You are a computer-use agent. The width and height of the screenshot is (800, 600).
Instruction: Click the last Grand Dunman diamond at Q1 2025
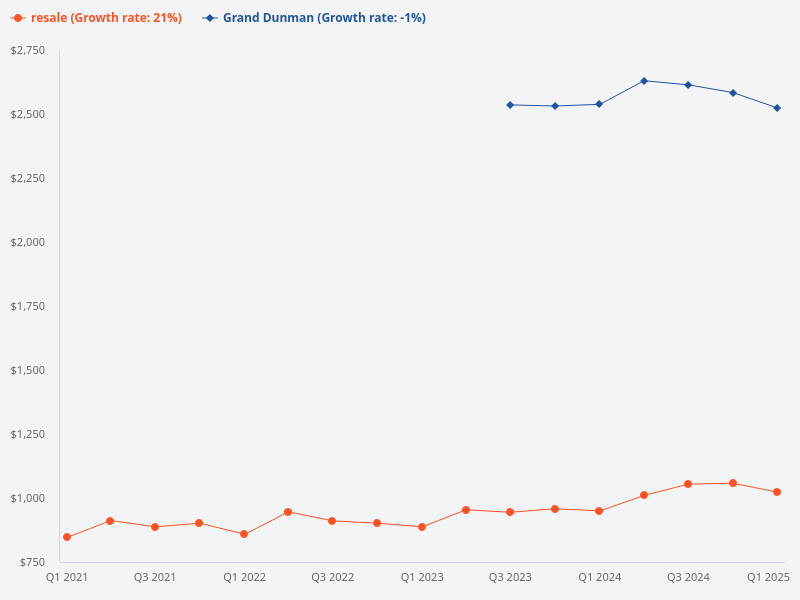[x=777, y=108]
